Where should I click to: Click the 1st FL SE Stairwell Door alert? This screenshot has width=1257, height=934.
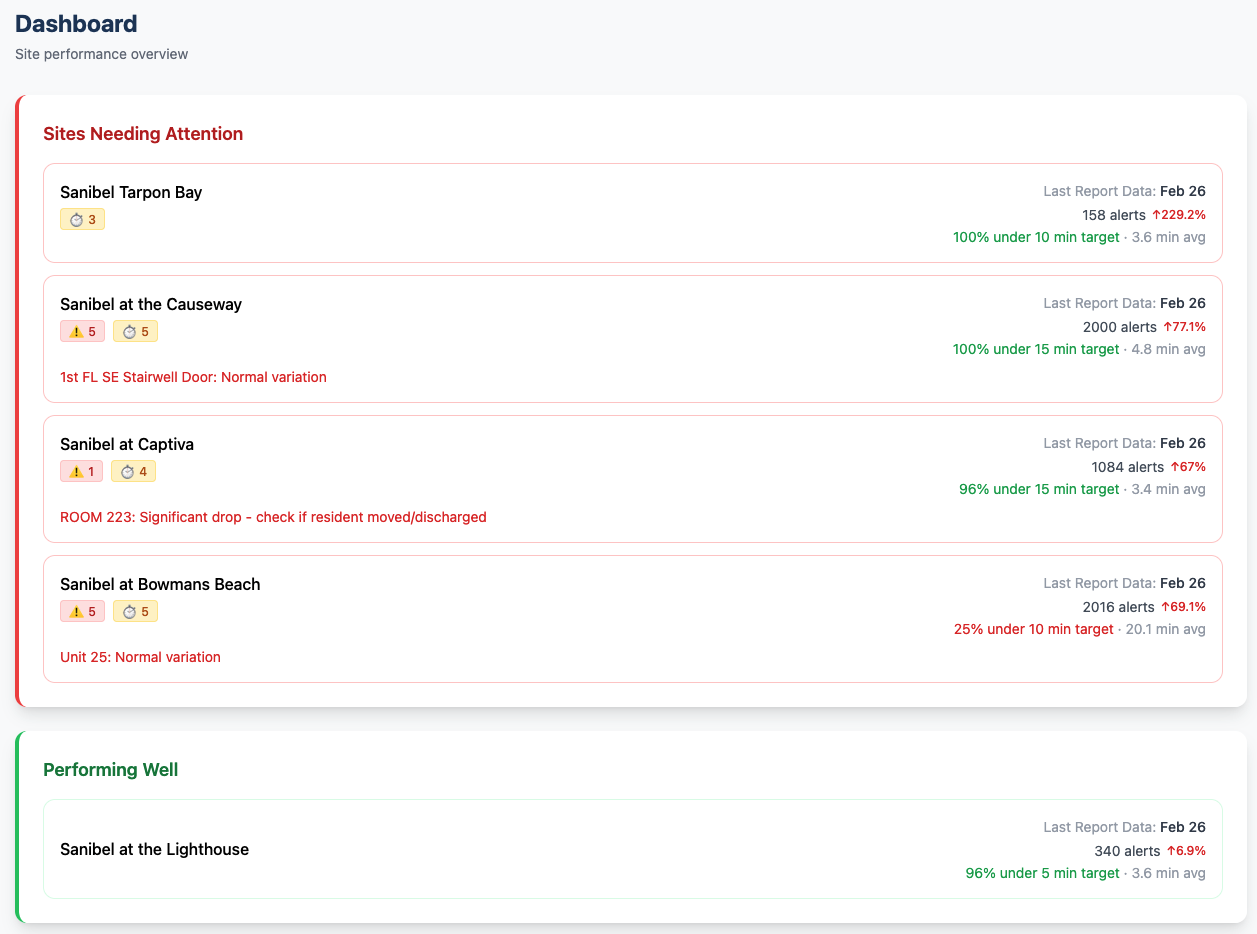pos(192,377)
